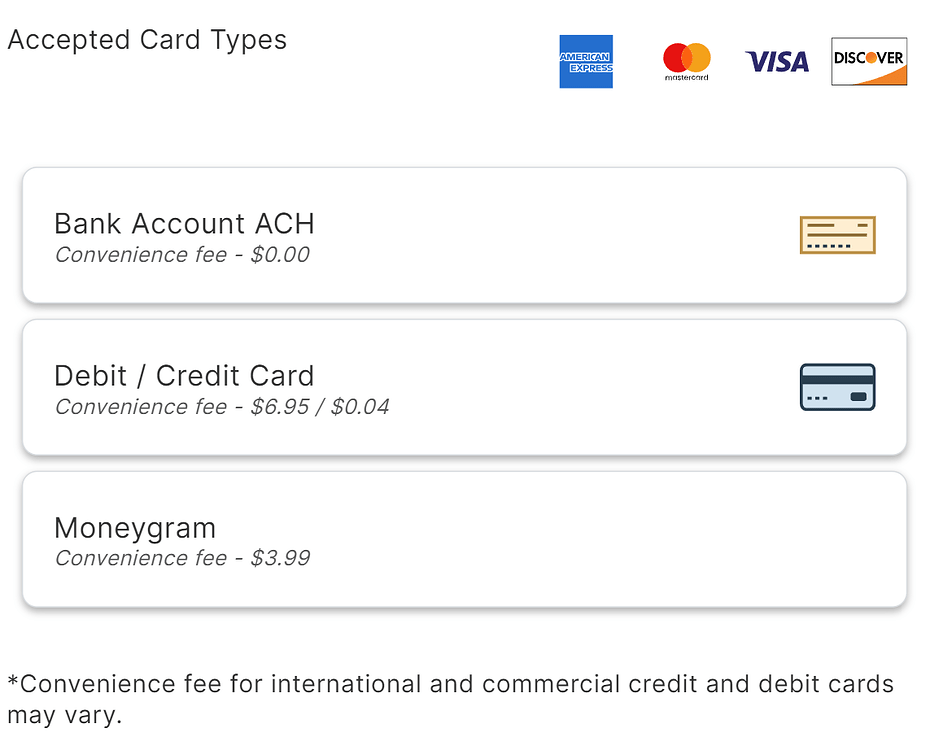942x750 pixels.
Task: Choose the Debit / Credit Card payment method
Action: [x=466, y=387]
